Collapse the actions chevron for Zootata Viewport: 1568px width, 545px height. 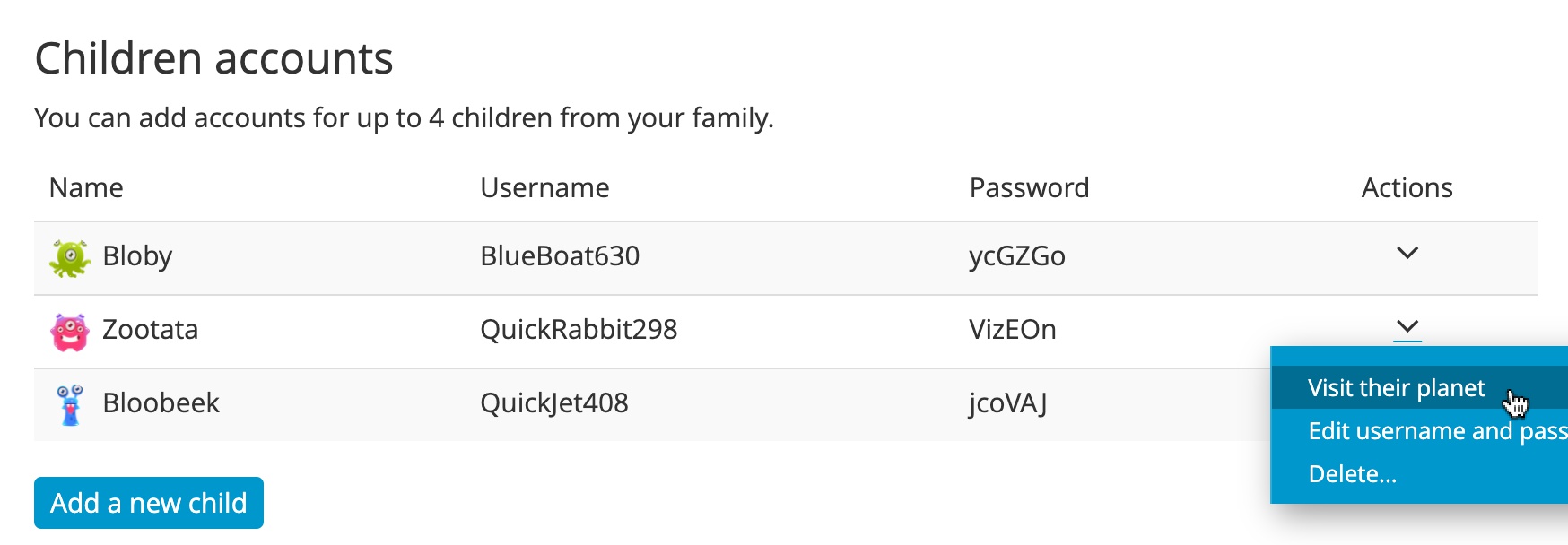pyautogui.click(x=1407, y=327)
